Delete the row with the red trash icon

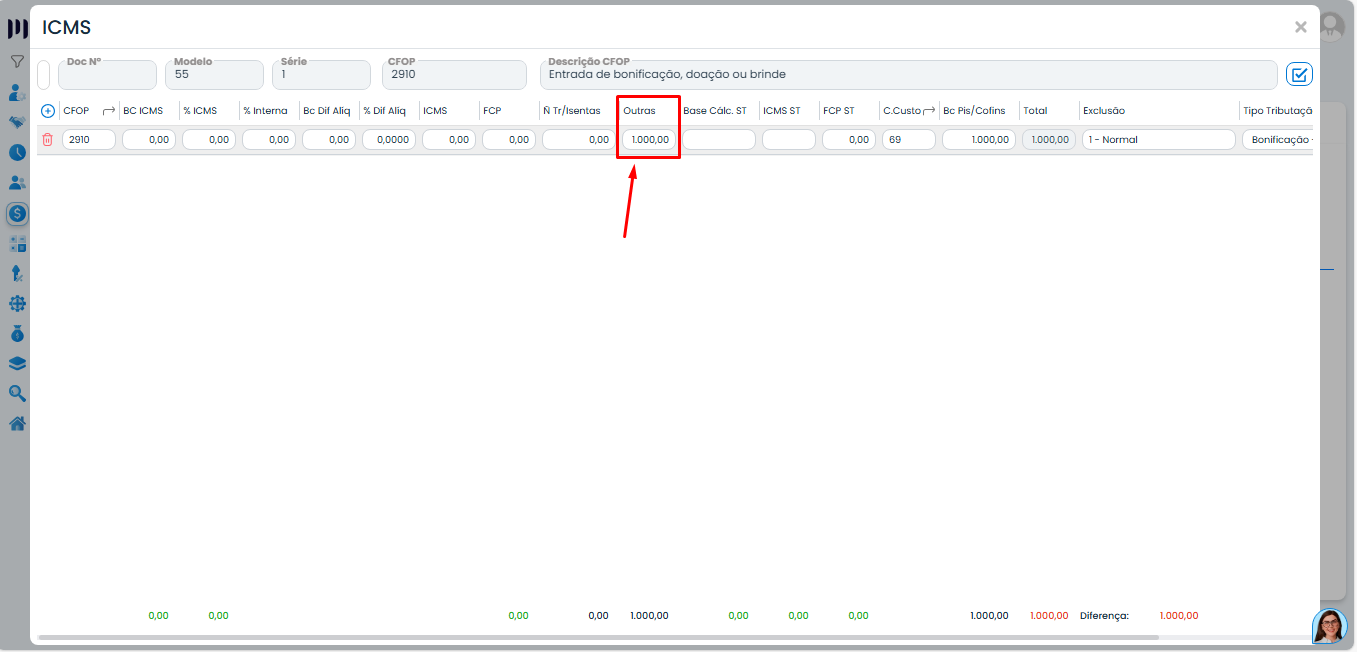47,140
